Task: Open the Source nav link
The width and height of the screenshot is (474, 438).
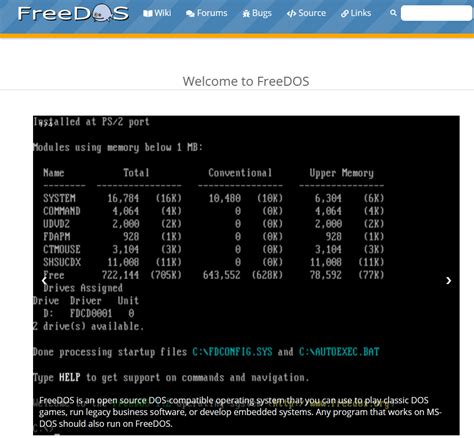Action: coord(306,13)
